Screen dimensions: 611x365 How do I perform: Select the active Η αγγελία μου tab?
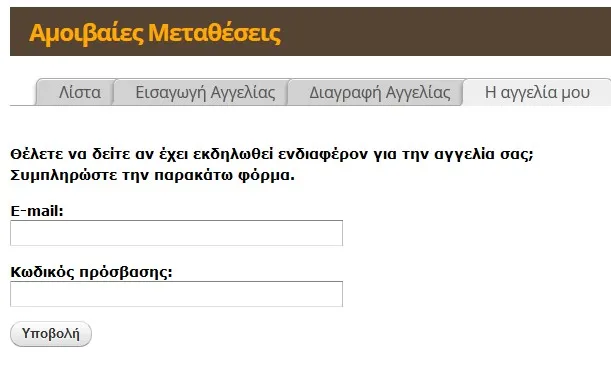[537, 92]
